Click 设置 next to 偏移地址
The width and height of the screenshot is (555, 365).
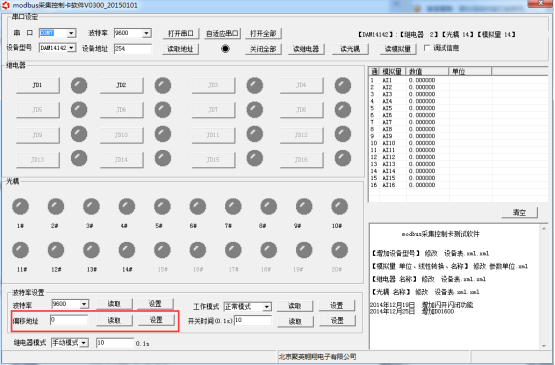click(156, 320)
